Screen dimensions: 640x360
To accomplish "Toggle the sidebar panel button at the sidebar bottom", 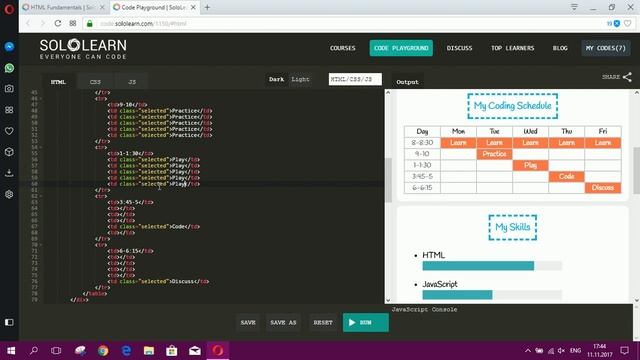I will (x=9, y=322).
